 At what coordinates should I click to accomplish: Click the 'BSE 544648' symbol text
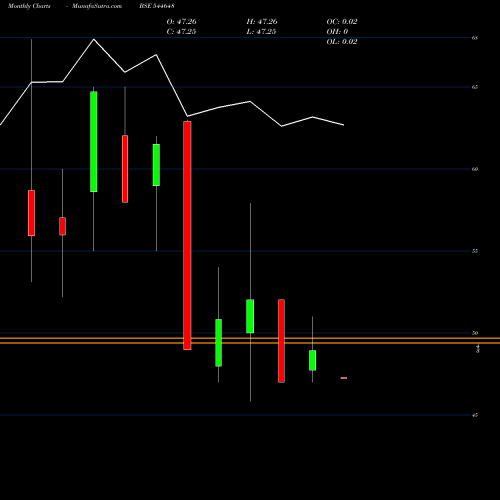coord(157,6)
